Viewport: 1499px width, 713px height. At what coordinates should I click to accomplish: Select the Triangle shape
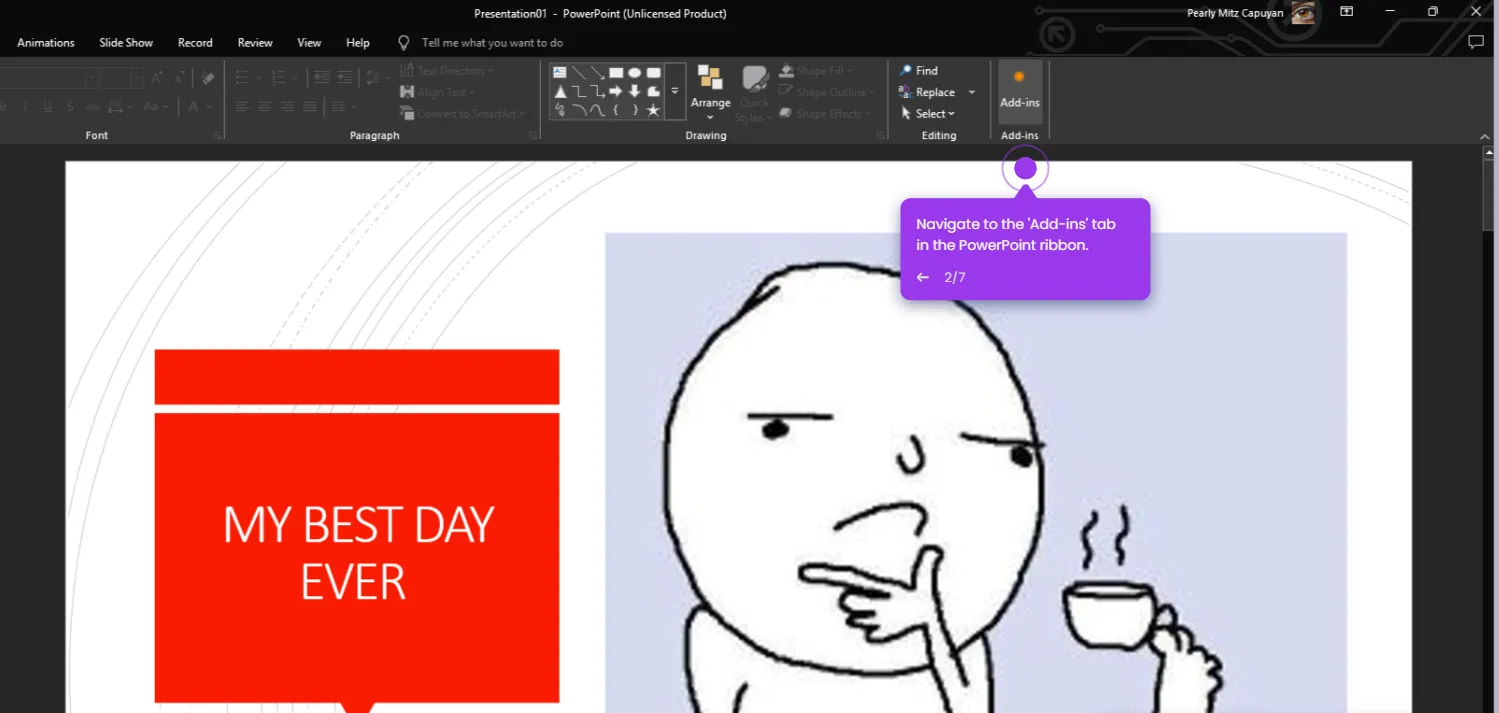tap(560, 91)
